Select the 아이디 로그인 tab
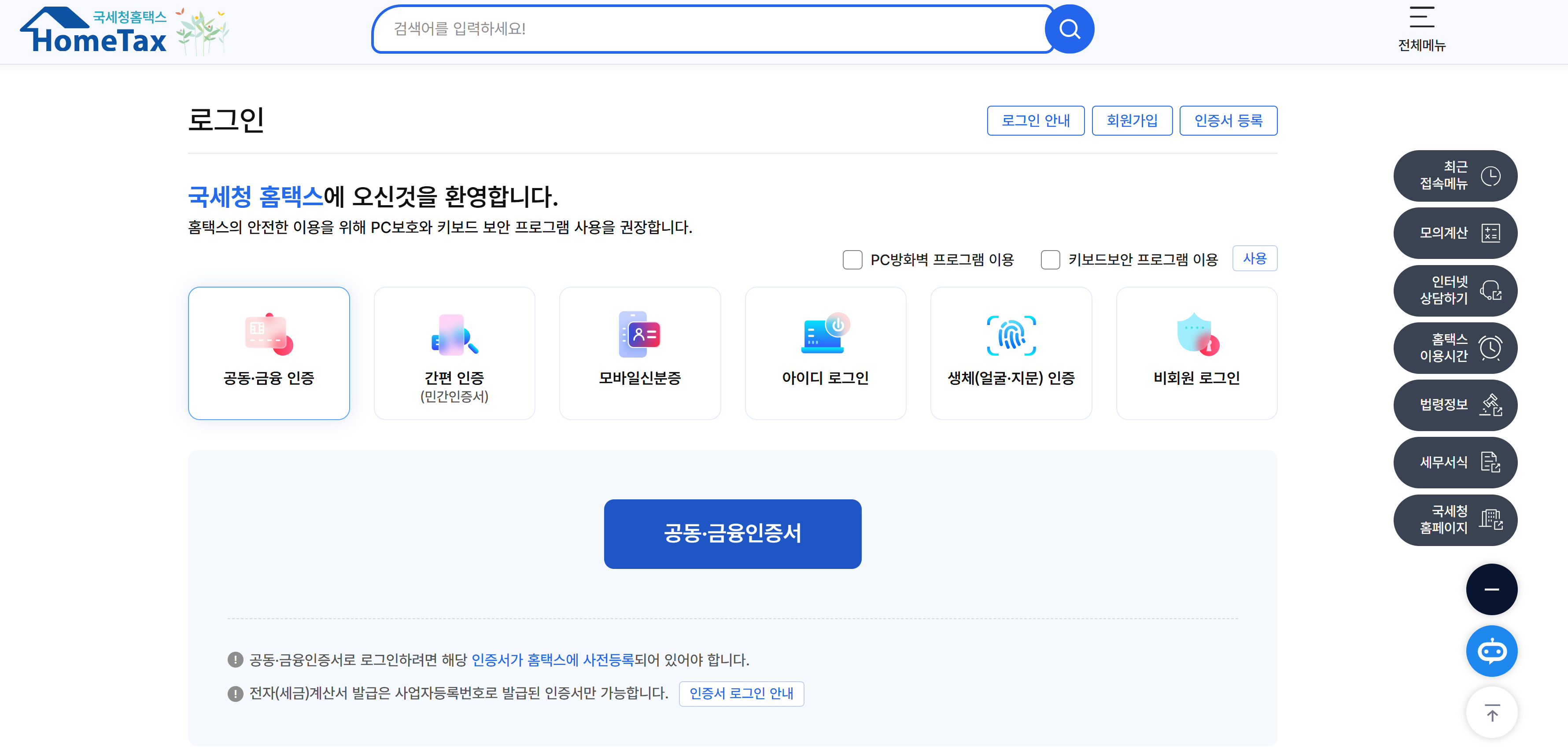Viewport: 1568px width, 753px height. click(x=825, y=353)
